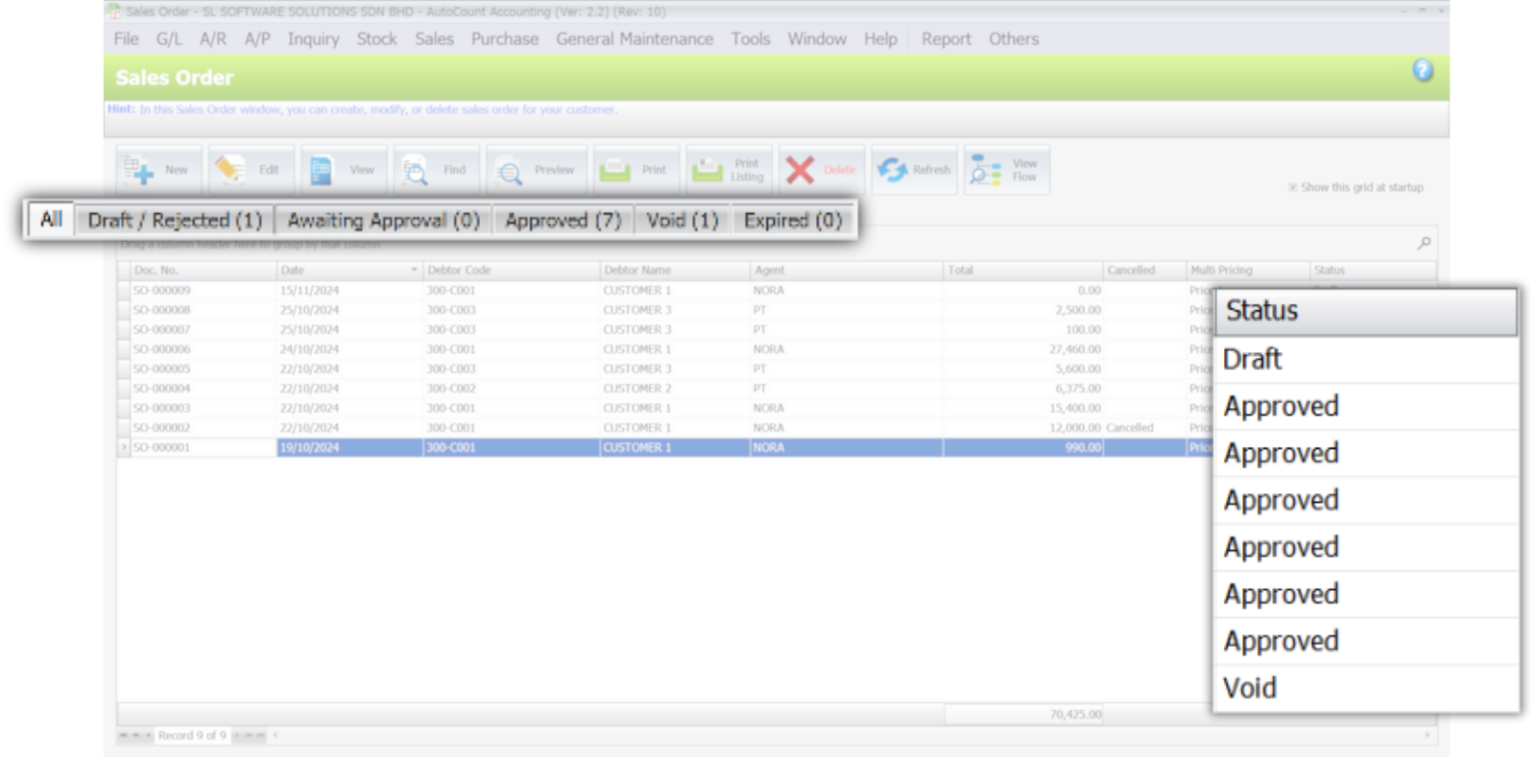Open View Flow for the order
This screenshot has height=758, width=1536.
[1006, 170]
